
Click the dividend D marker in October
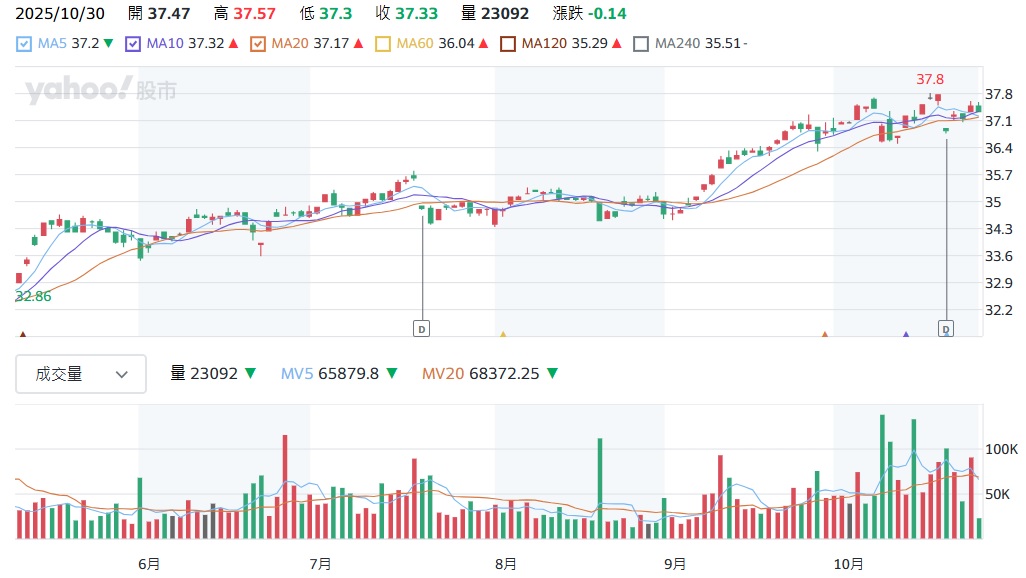pyautogui.click(x=946, y=328)
